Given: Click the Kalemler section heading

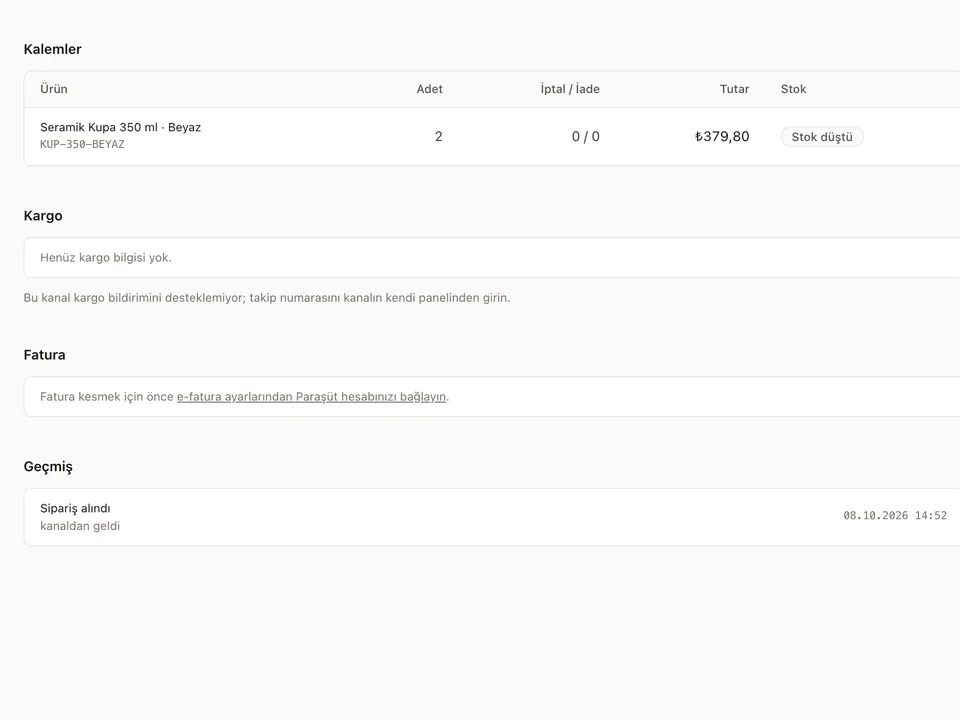Looking at the screenshot, I should pos(53,50).
